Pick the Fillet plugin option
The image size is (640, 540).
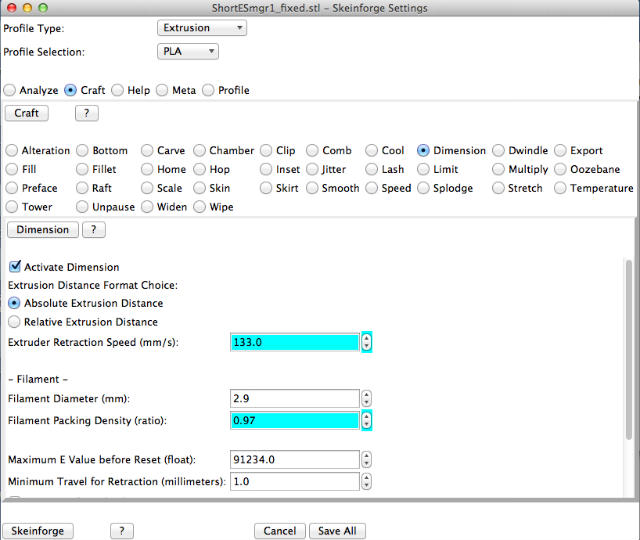pyautogui.click(x=82, y=169)
